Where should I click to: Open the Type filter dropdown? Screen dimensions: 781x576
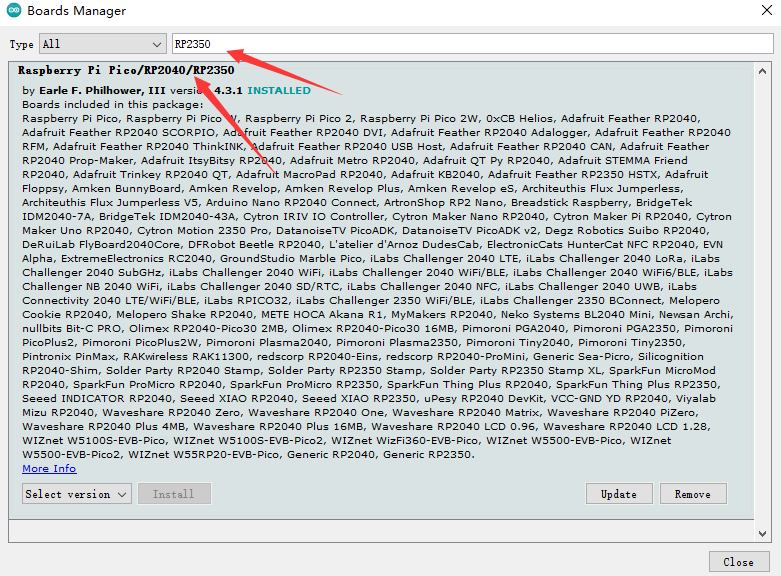103,44
